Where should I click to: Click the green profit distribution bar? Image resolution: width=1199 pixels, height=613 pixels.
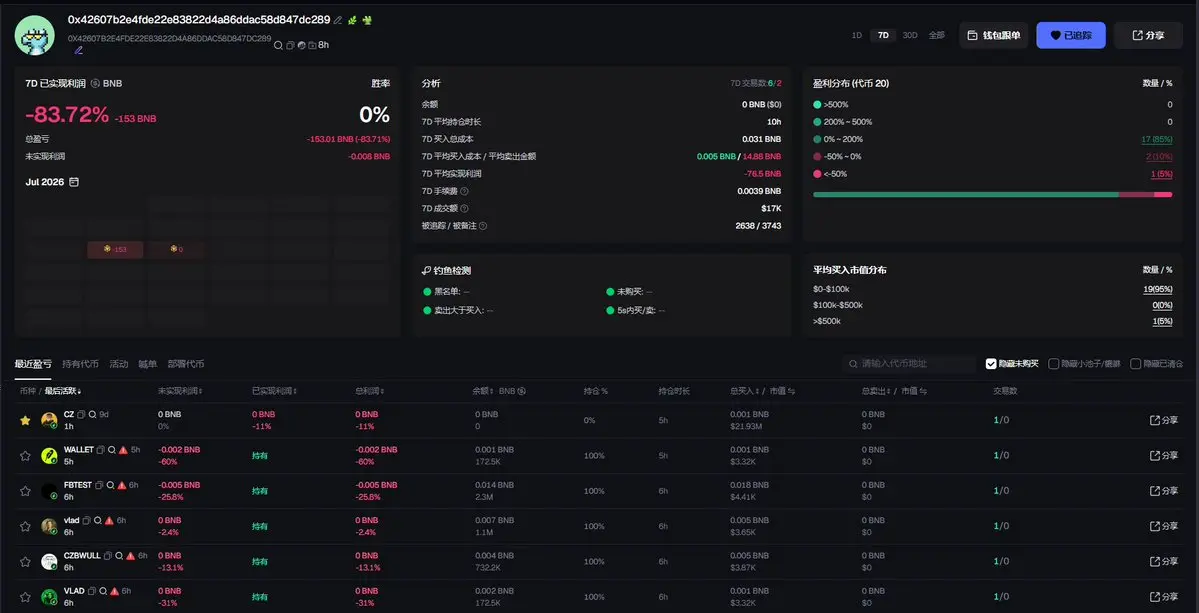tap(966, 194)
